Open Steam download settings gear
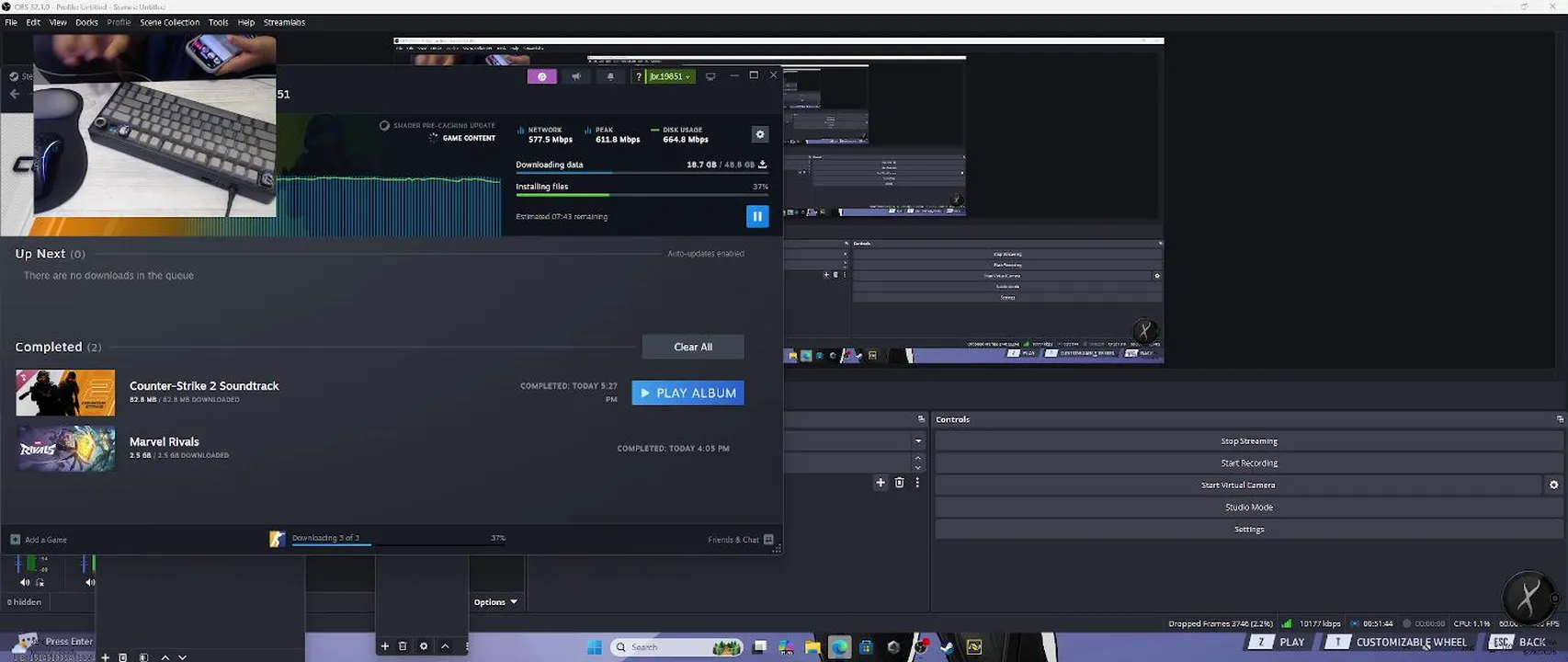1568x662 pixels. [x=760, y=134]
